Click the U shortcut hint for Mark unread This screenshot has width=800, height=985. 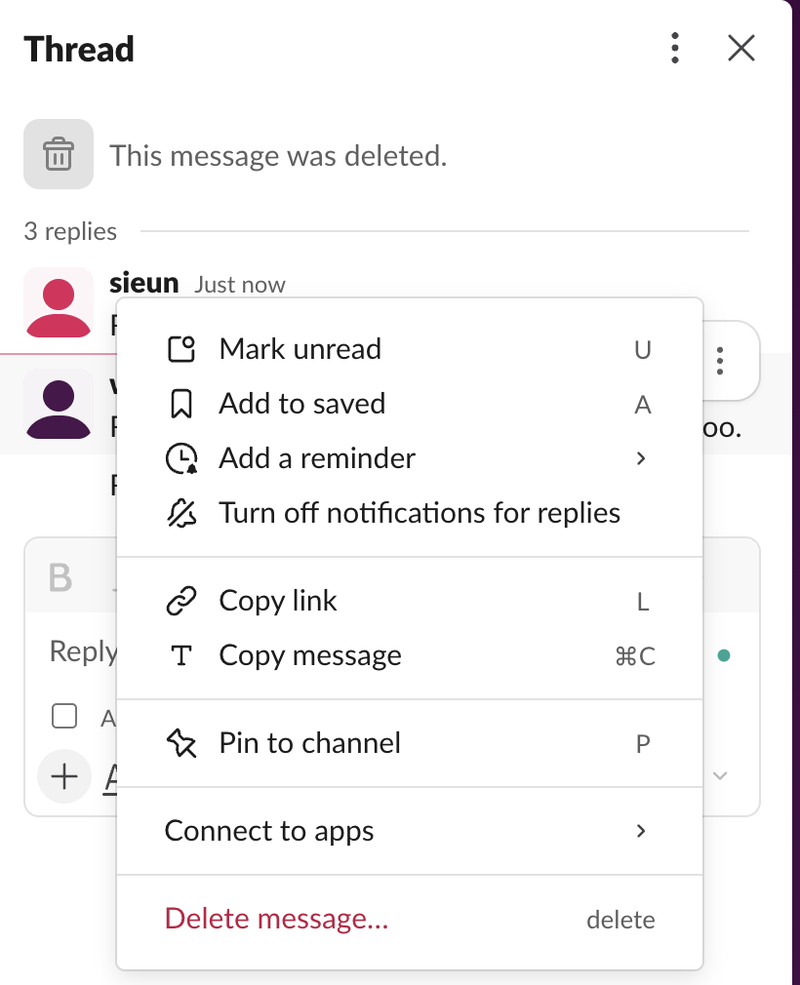[x=642, y=350]
